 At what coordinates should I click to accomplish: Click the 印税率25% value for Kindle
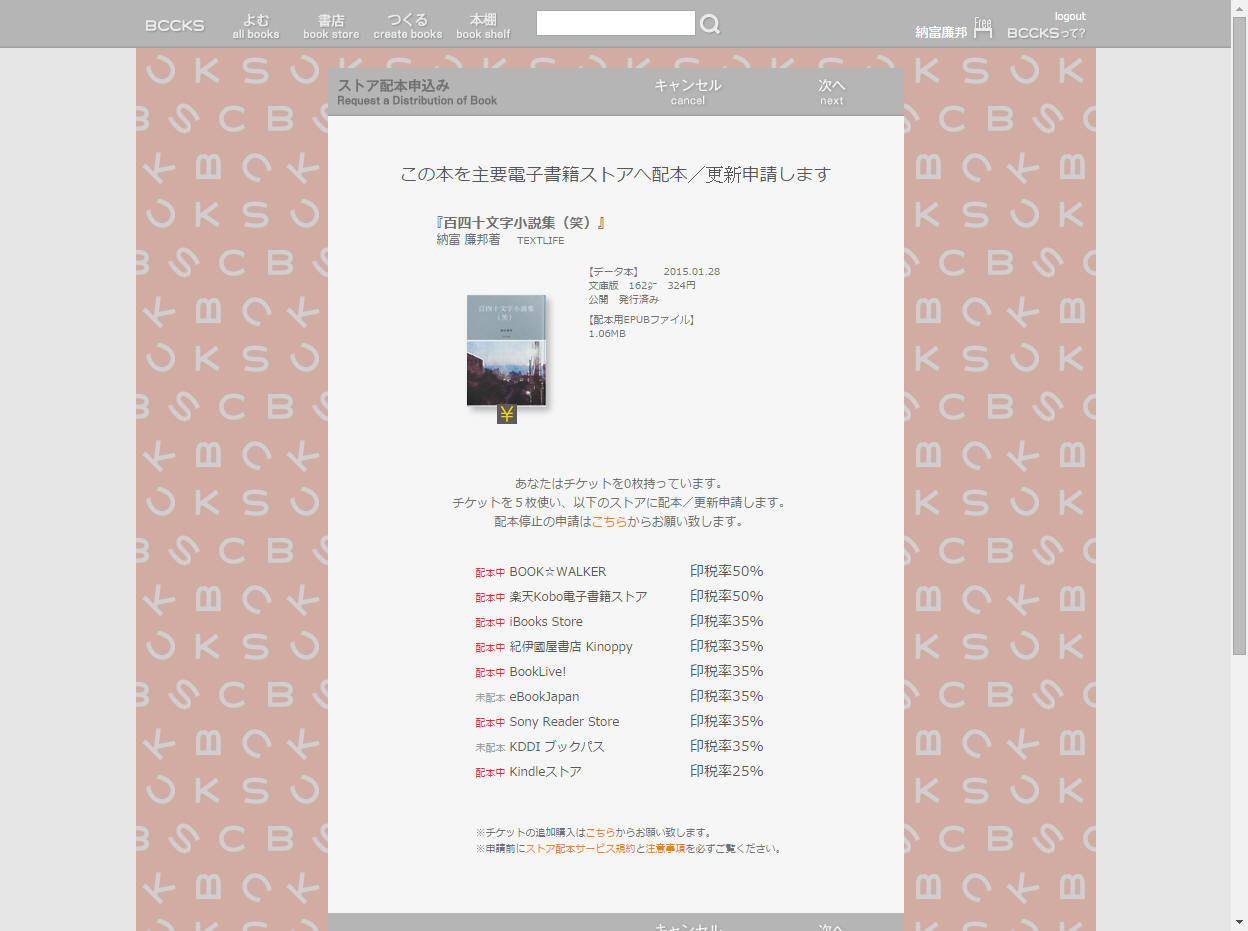[726, 771]
